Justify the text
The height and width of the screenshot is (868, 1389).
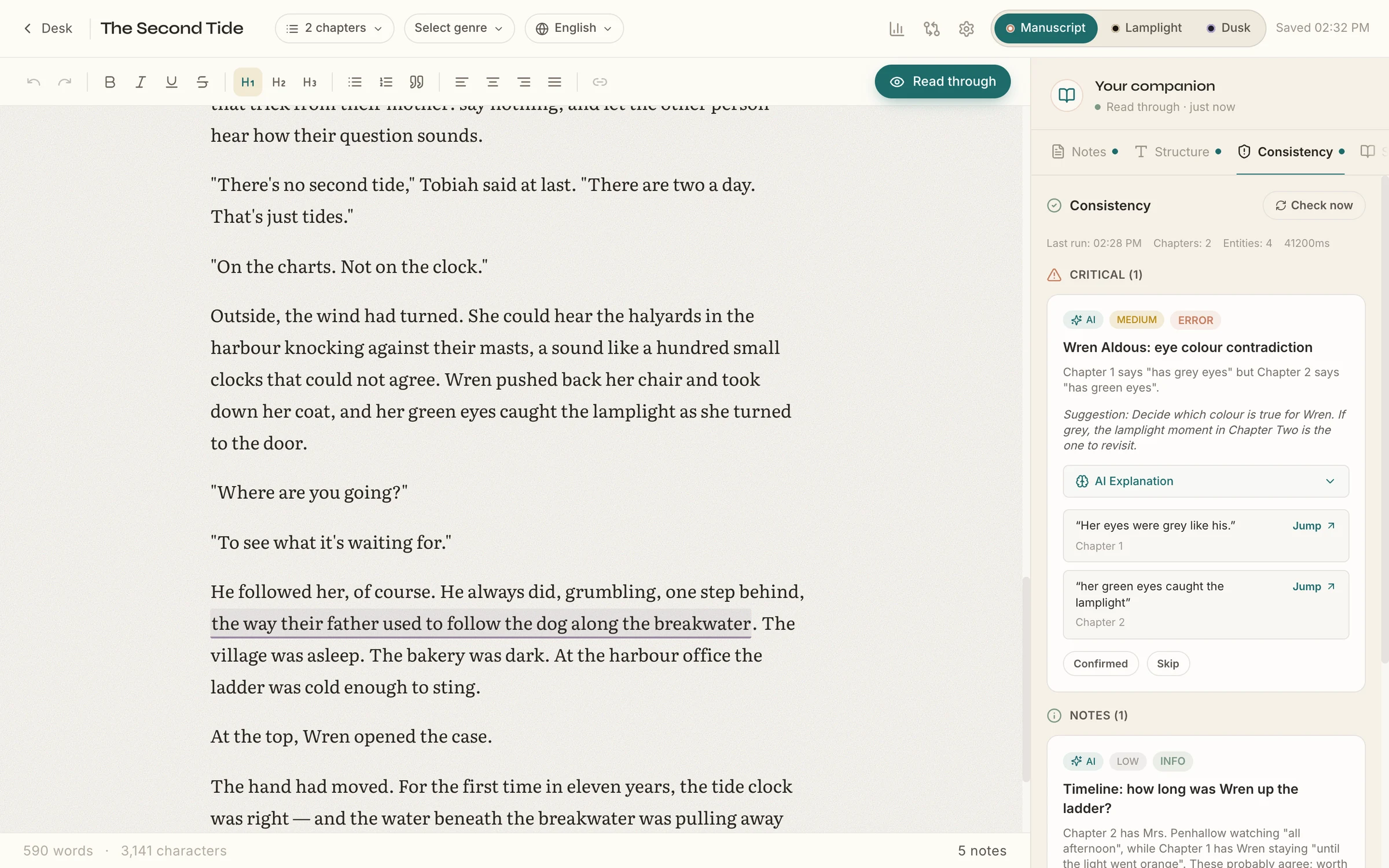point(554,82)
